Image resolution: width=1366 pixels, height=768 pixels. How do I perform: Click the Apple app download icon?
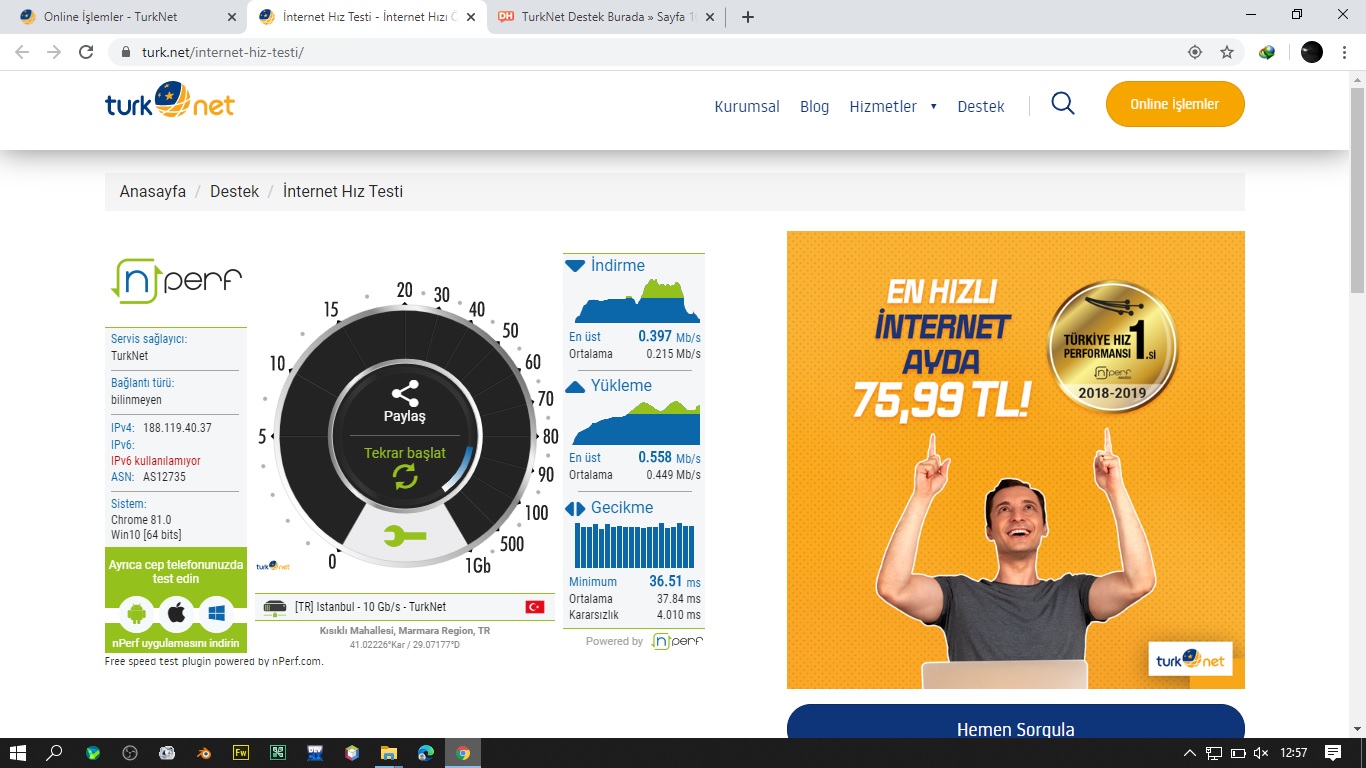coord(176,612)
